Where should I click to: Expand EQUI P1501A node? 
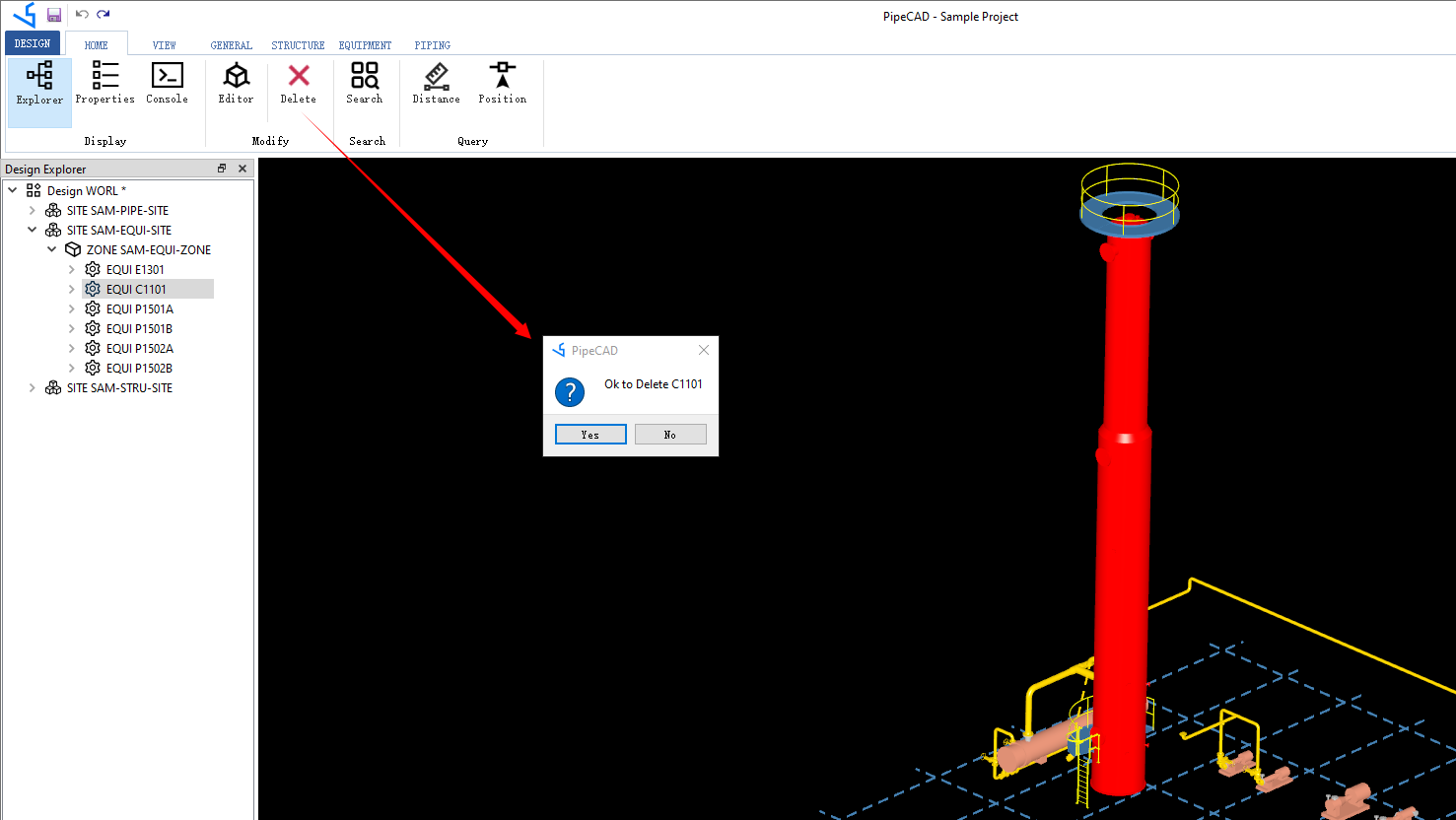pyautogui.click(x=72, y=308)
